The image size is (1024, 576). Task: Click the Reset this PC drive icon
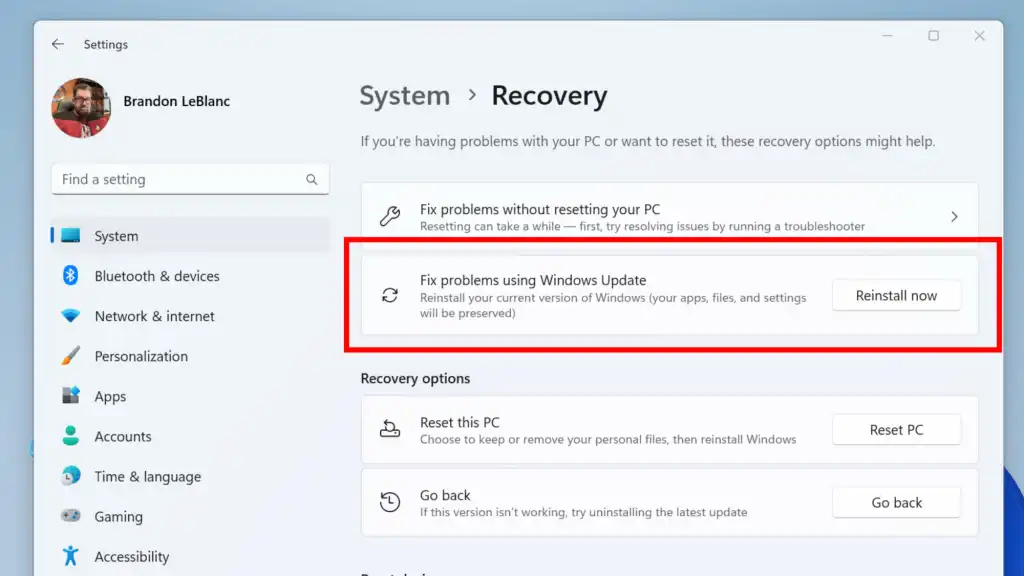[x=390, y=429]
